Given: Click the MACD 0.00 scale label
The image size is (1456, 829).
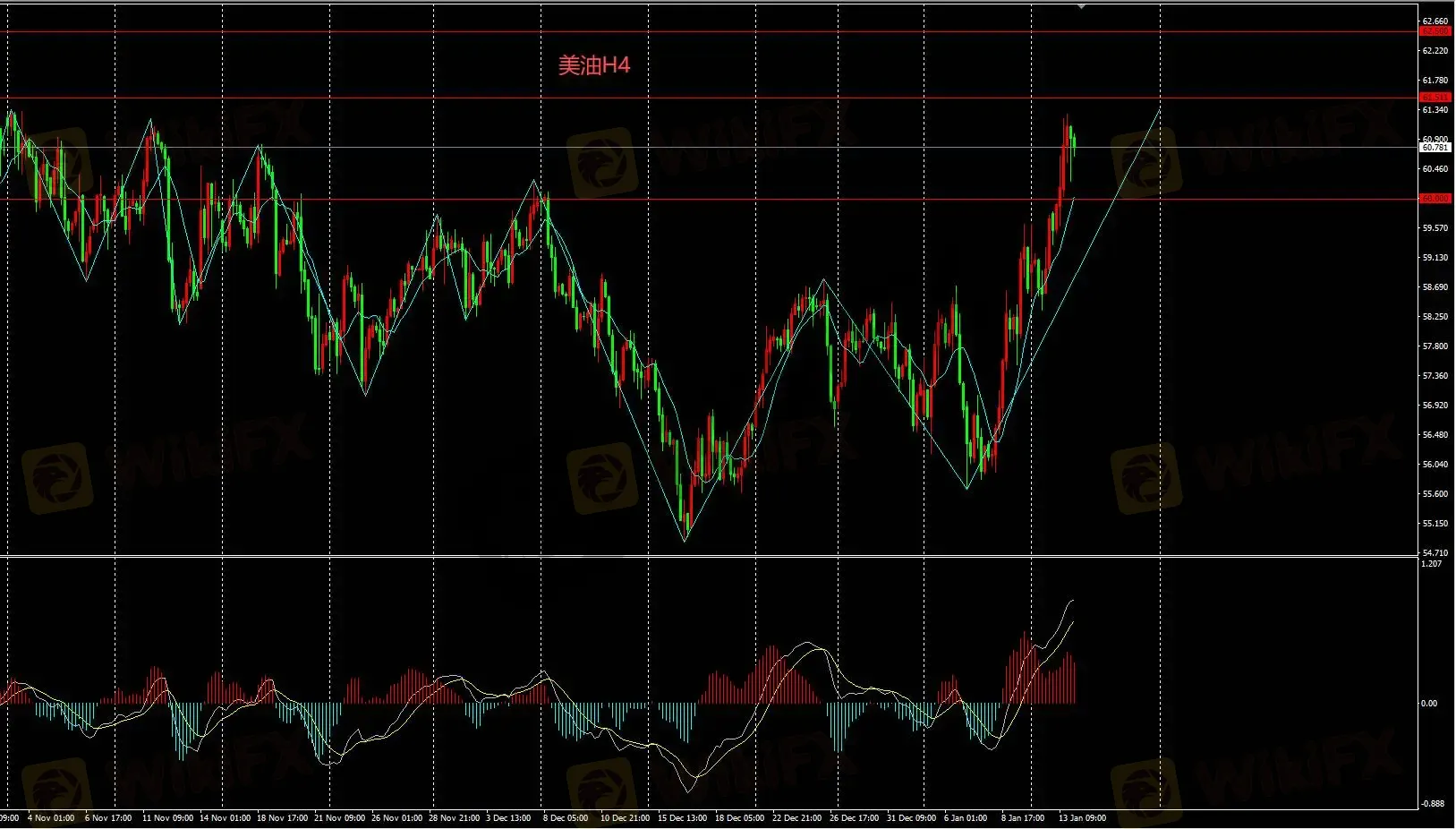Looking at the screenshot, I should (x=1429, y=704).
